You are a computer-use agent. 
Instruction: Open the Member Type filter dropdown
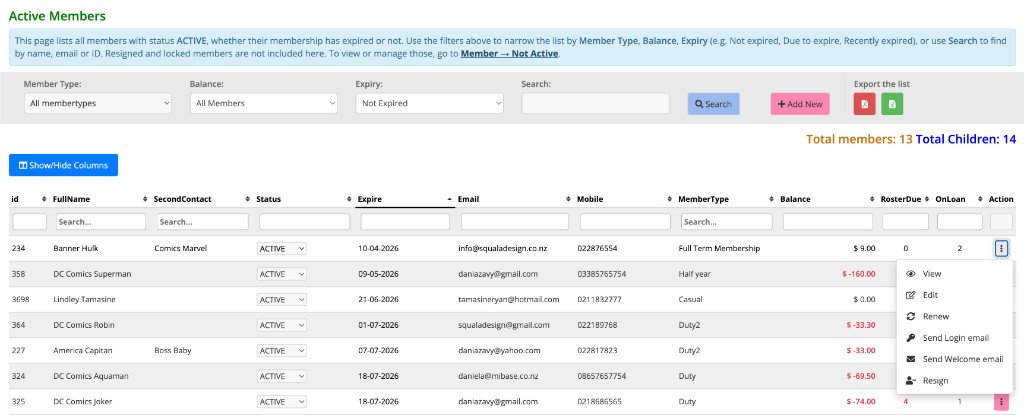pyautogui.click(x=98, y=103)
